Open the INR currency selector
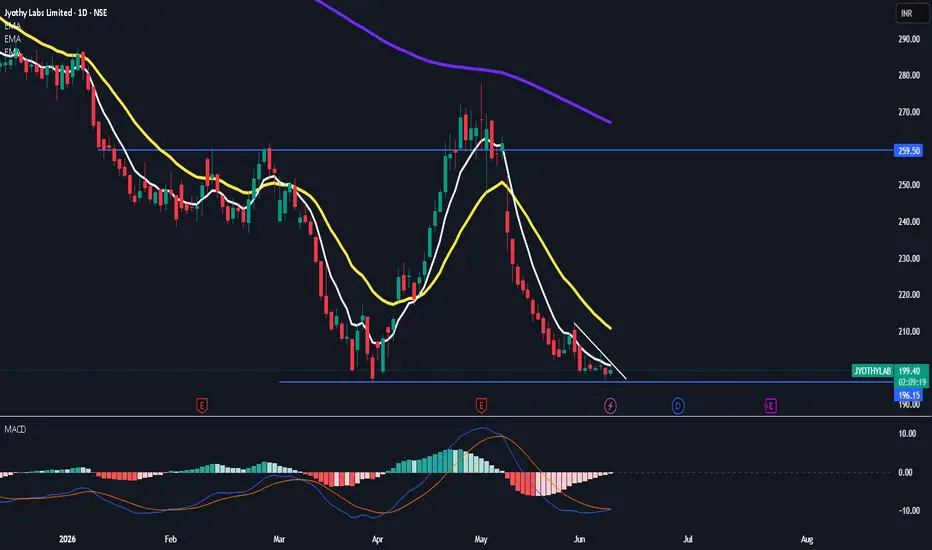The width and height of the screenshot is (932, 550). (912, 13)
